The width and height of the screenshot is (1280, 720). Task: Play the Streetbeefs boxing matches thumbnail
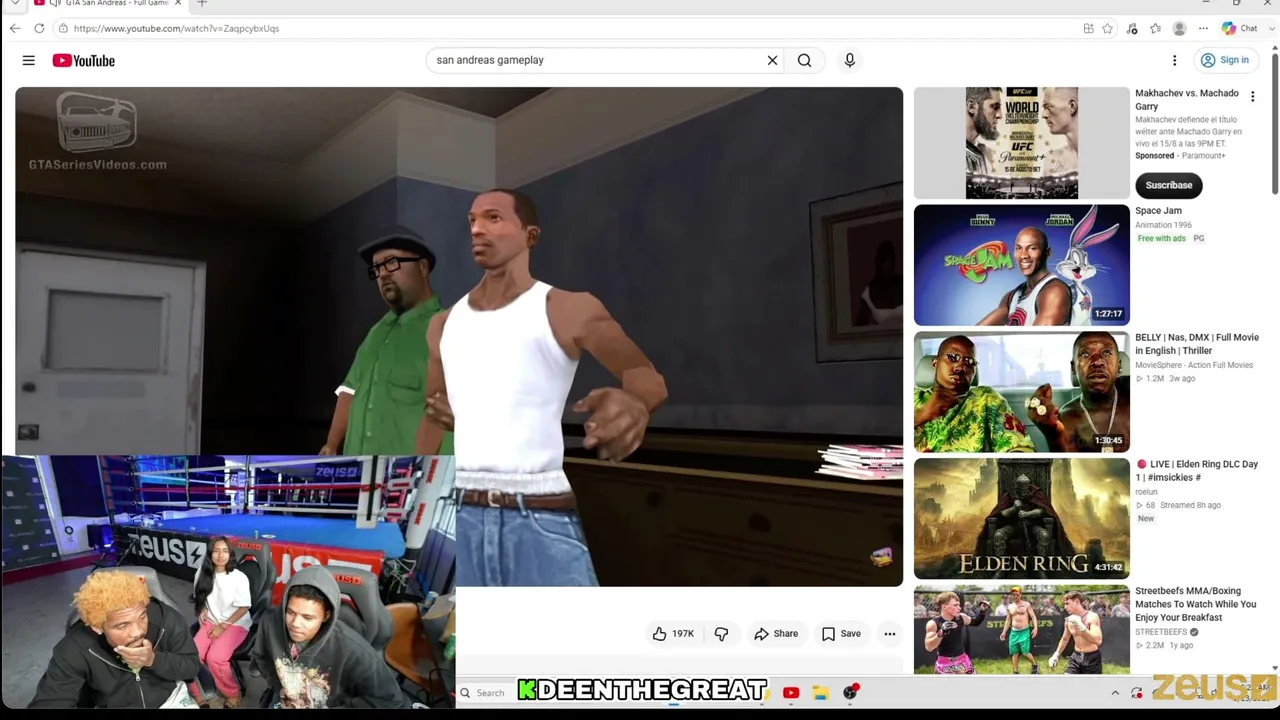click(1021, 630)
